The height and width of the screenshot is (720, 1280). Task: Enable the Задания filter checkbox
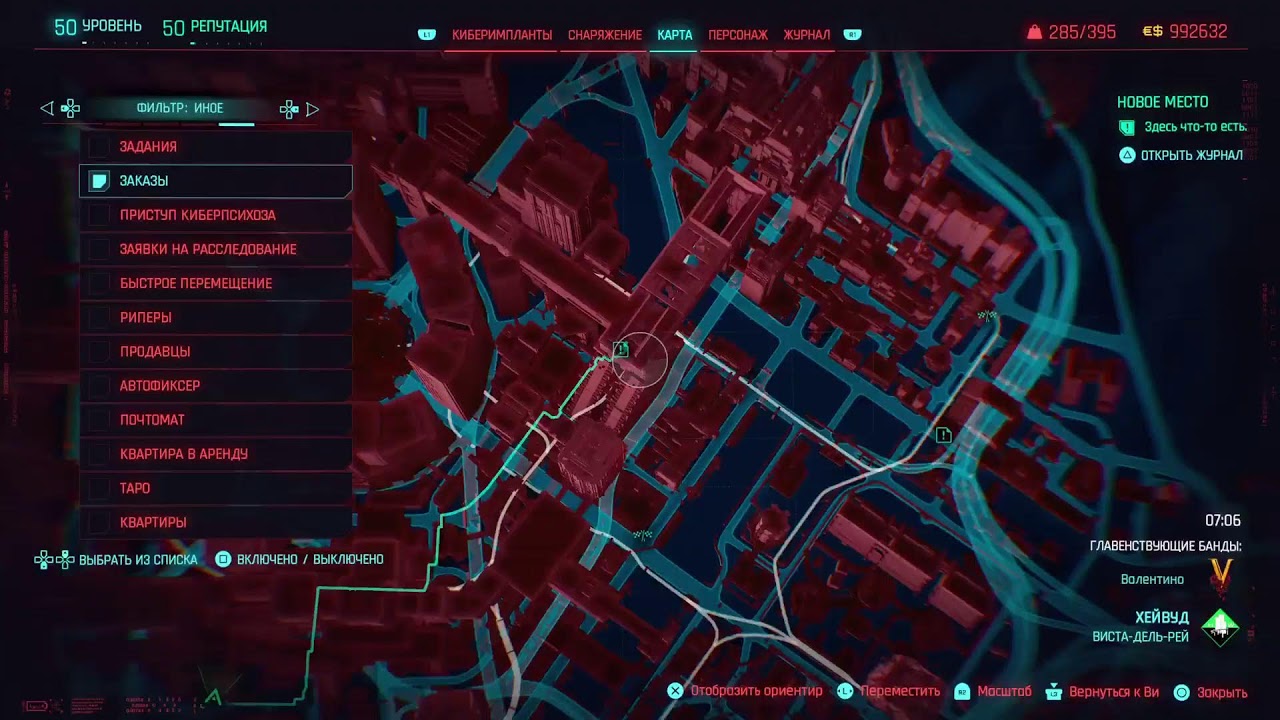99,147
